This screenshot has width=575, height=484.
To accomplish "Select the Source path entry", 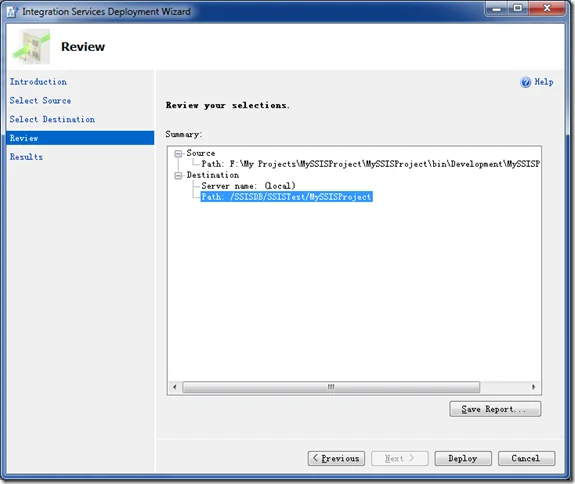I will (x=370, y=164).
